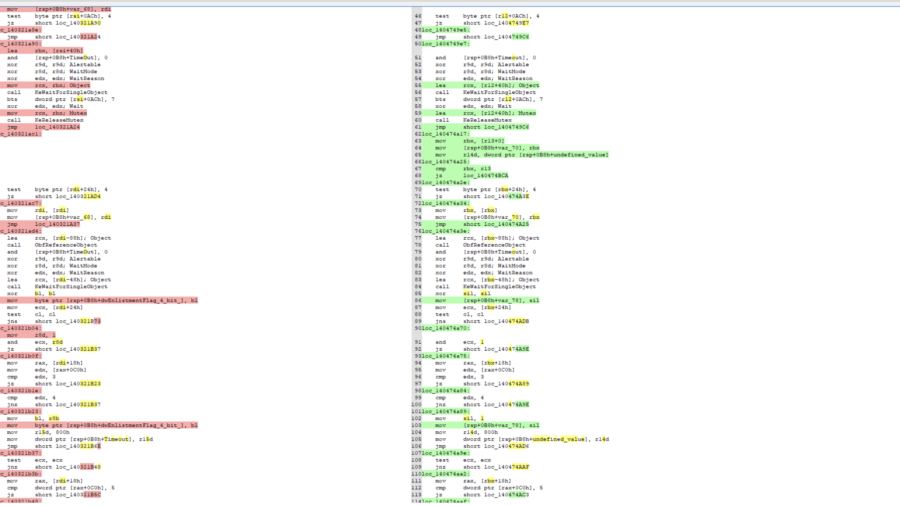The width and height of the screenshot is (900, 506).
Task: Select line 67 'cmp rbx, r13'
Action: (x=461, y=169)
